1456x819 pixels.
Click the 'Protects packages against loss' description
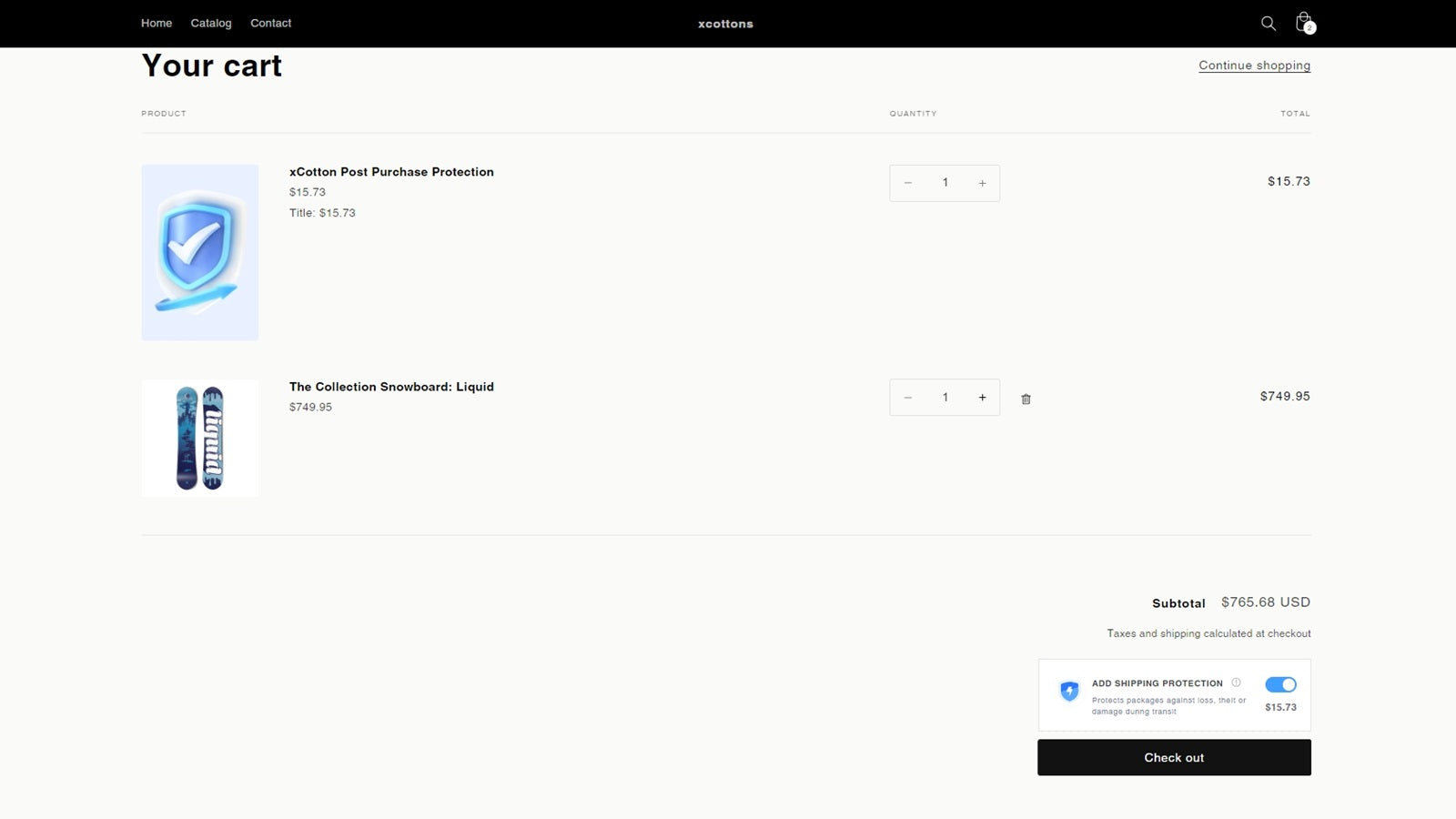[1168, 706]
